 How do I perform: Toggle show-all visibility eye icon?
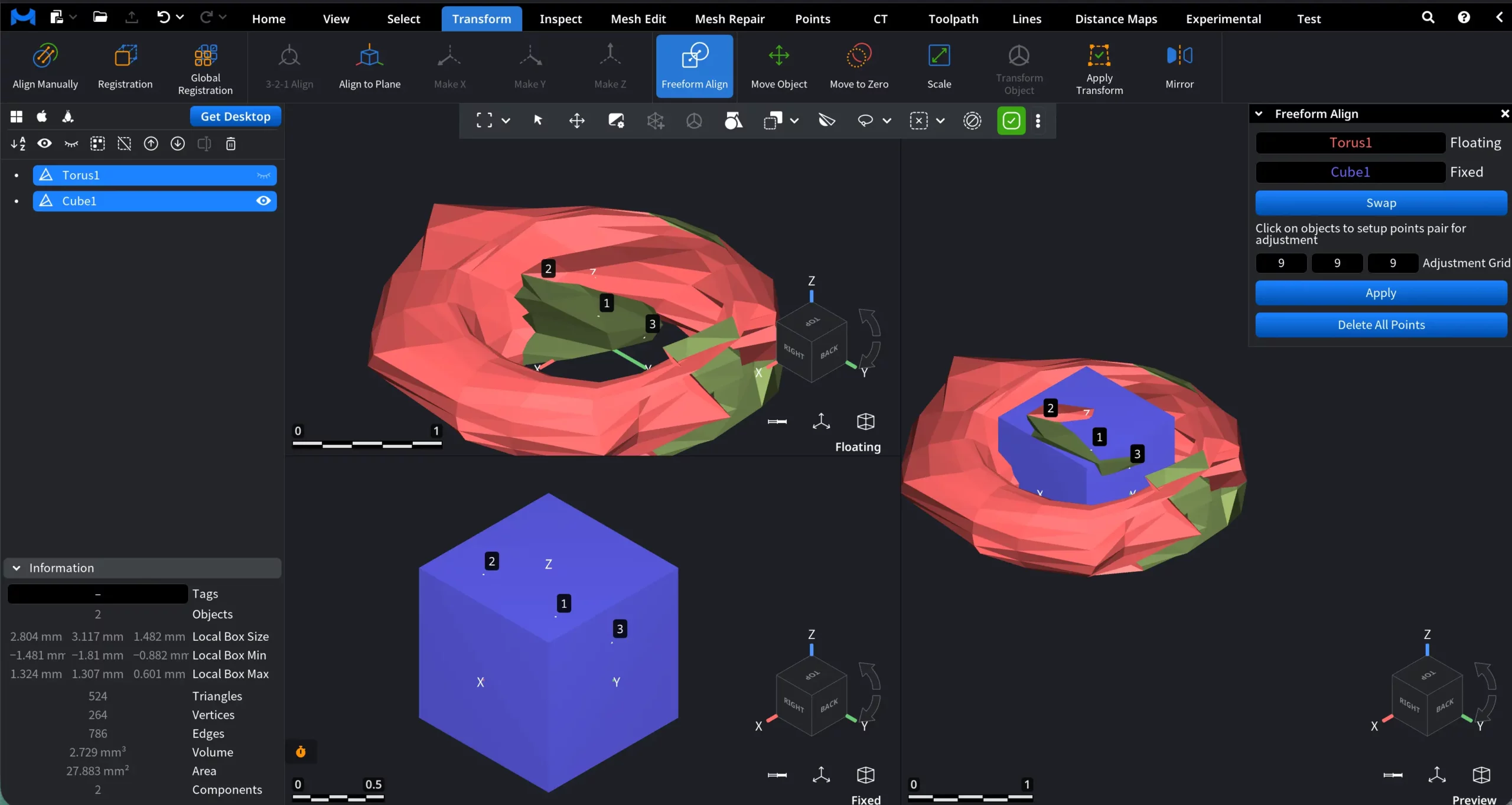click(x=45, y=144)
